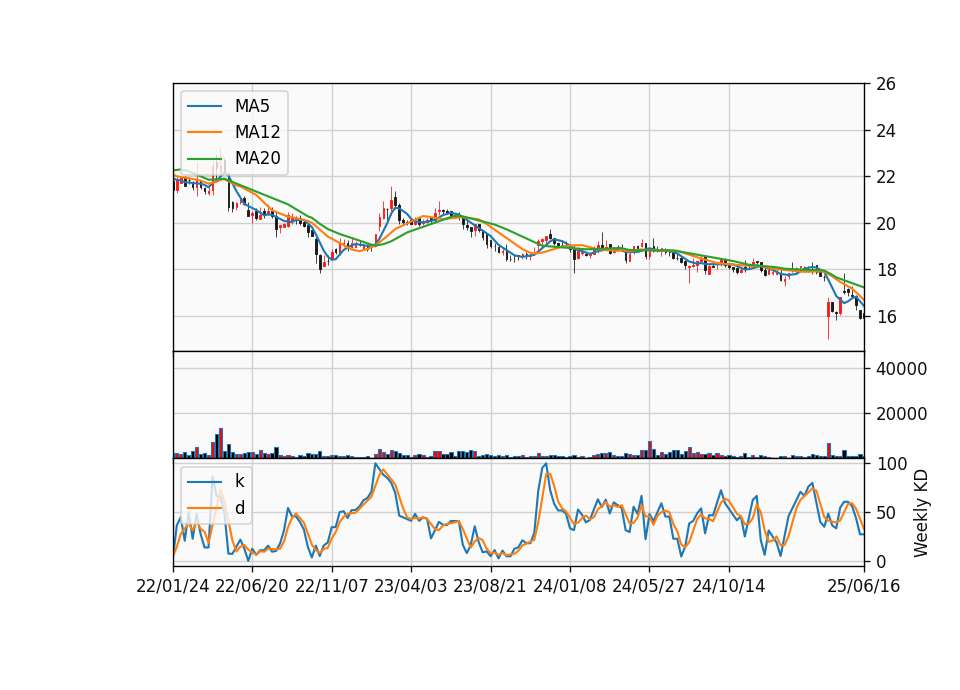Click the price axis value 20
The height and width of the screenshot is (690, 960).
pyautogui.click(x=885, y=223)
